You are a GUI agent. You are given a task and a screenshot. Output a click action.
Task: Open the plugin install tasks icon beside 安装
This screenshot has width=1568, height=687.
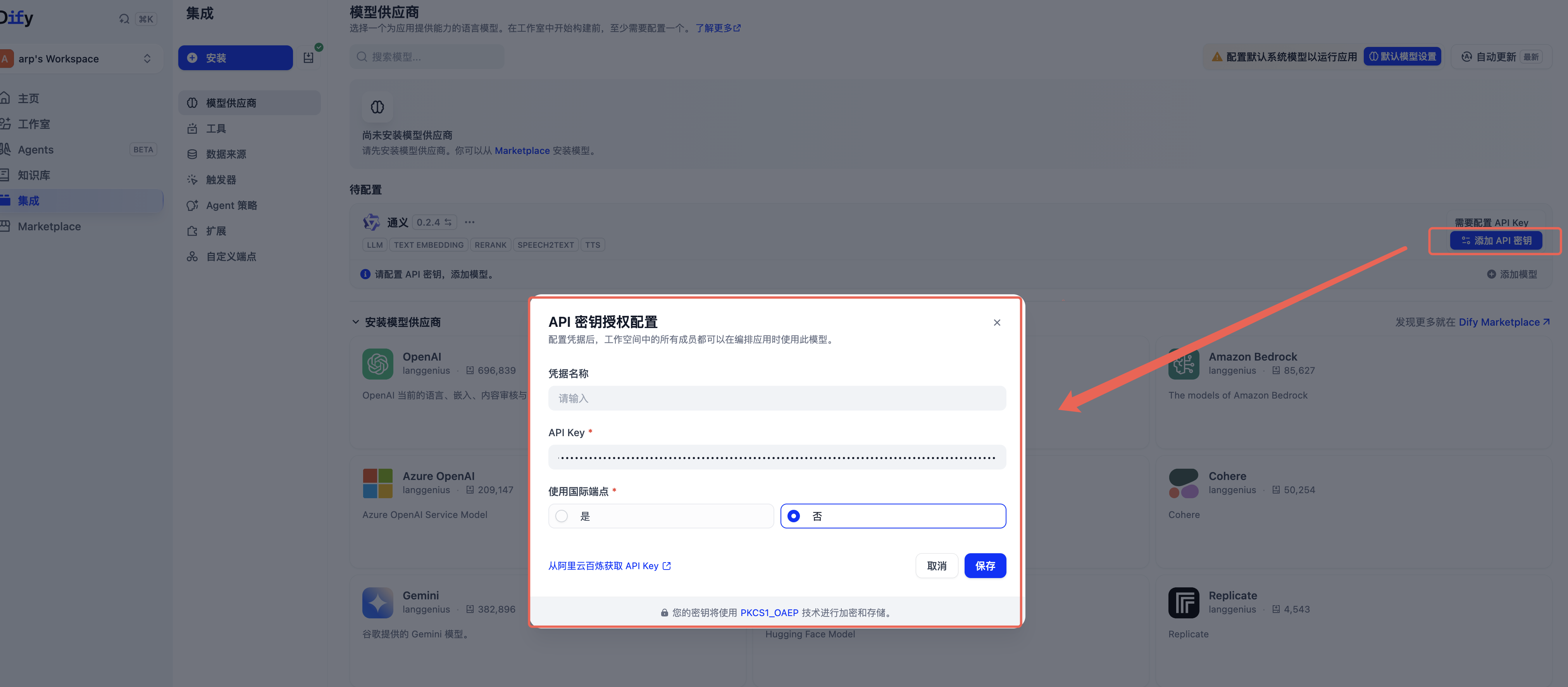point(308,57)
